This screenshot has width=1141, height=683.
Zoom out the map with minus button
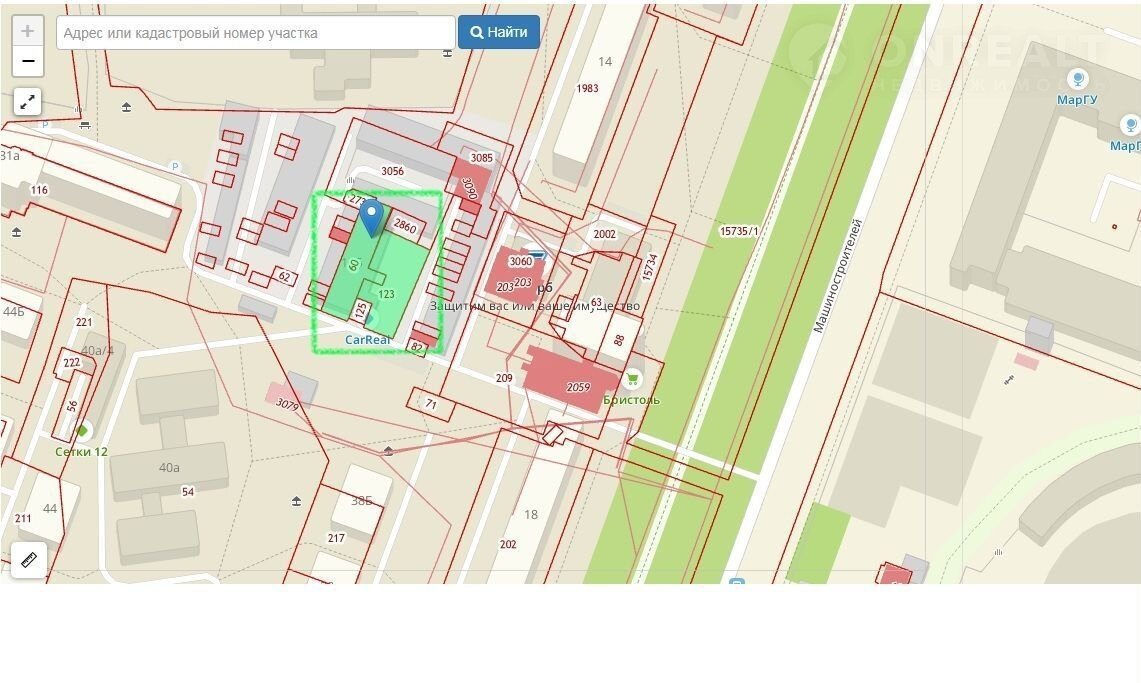(28, 62)
